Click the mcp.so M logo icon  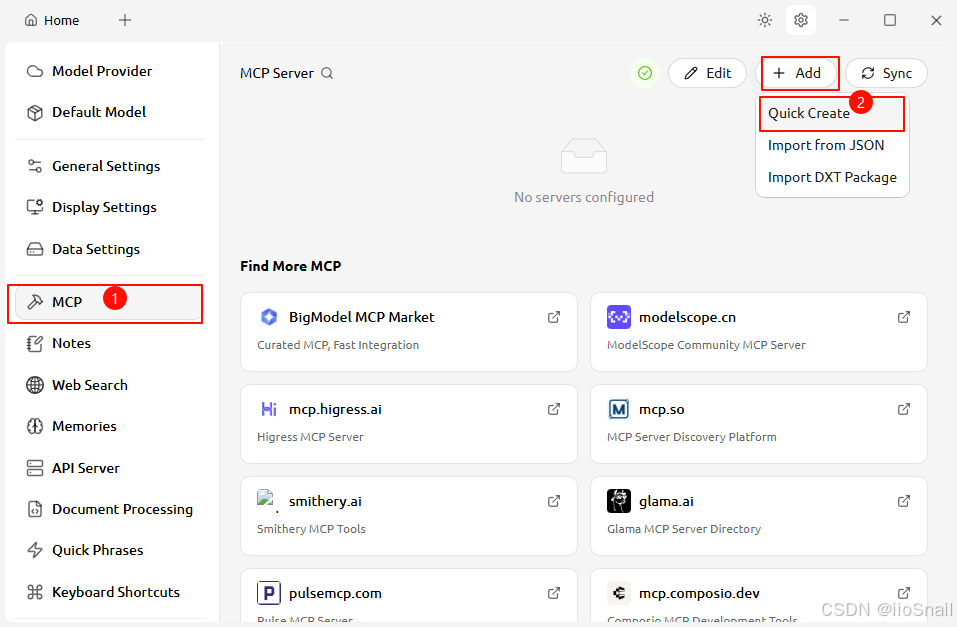point(619,409)
